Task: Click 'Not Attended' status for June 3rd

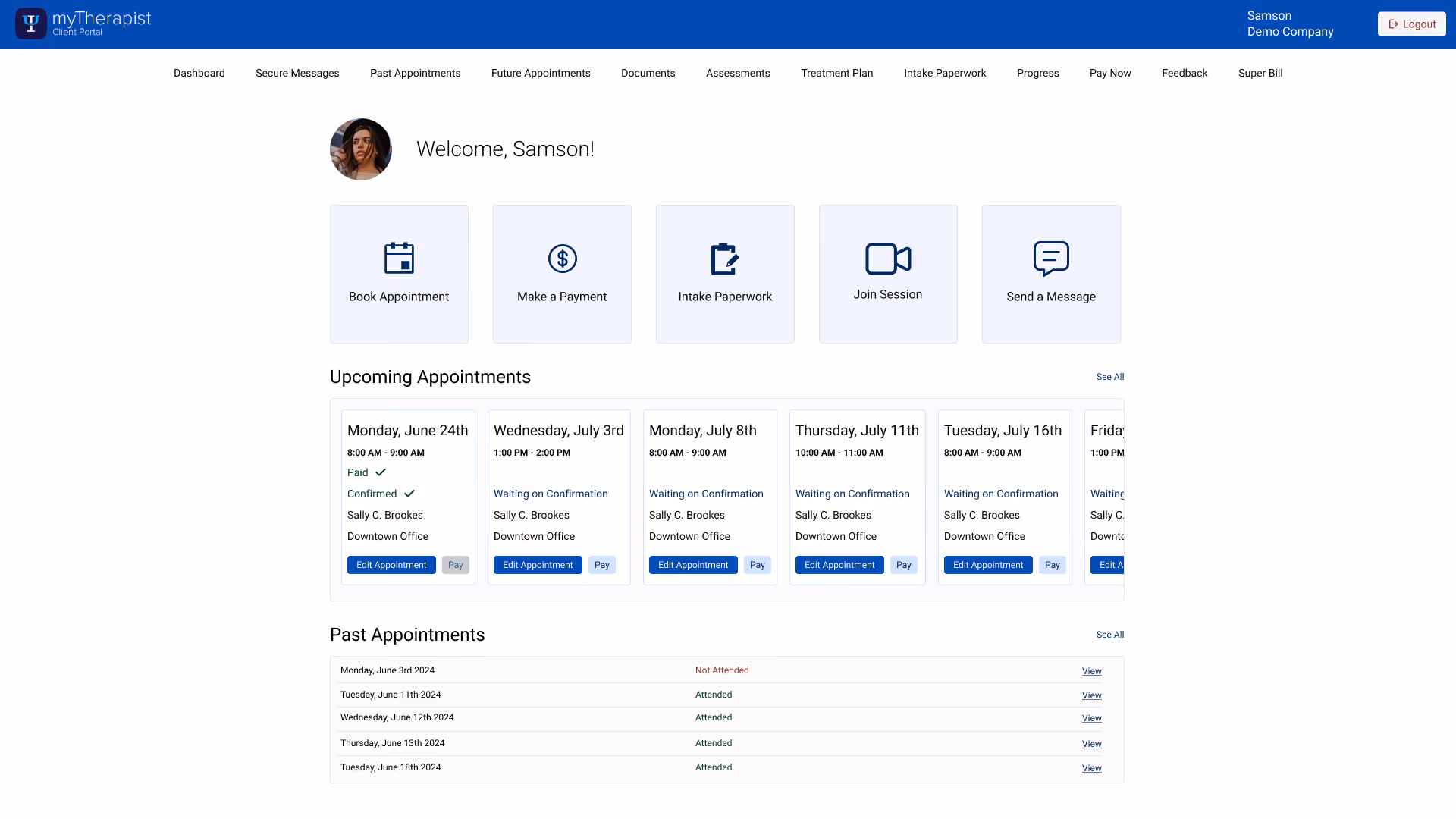Action: click(x=722, y=670)
